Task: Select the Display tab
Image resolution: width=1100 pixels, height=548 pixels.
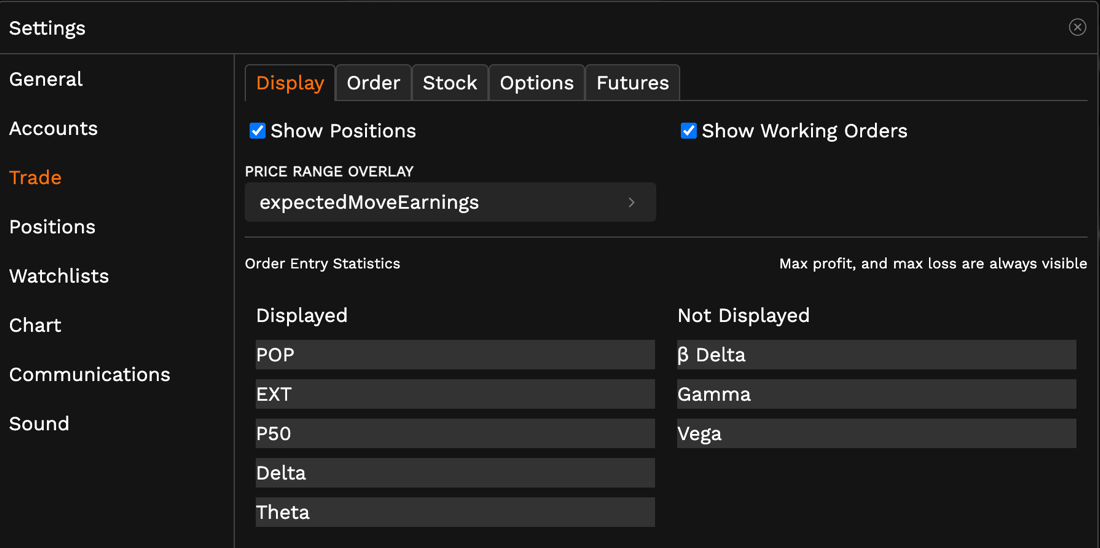Action: click(x=290, y=83)
